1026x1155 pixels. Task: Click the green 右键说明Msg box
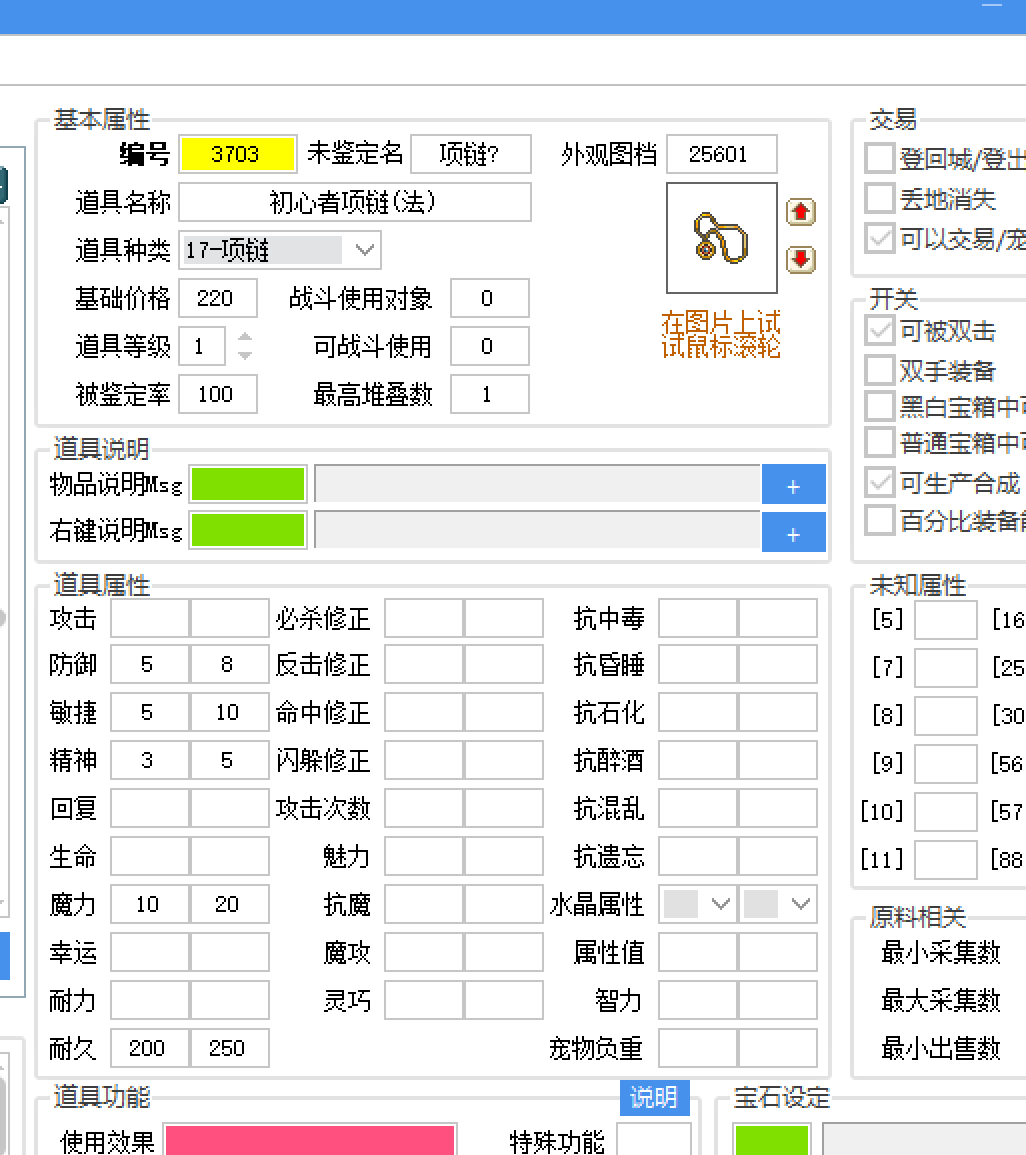click(248, 530)
